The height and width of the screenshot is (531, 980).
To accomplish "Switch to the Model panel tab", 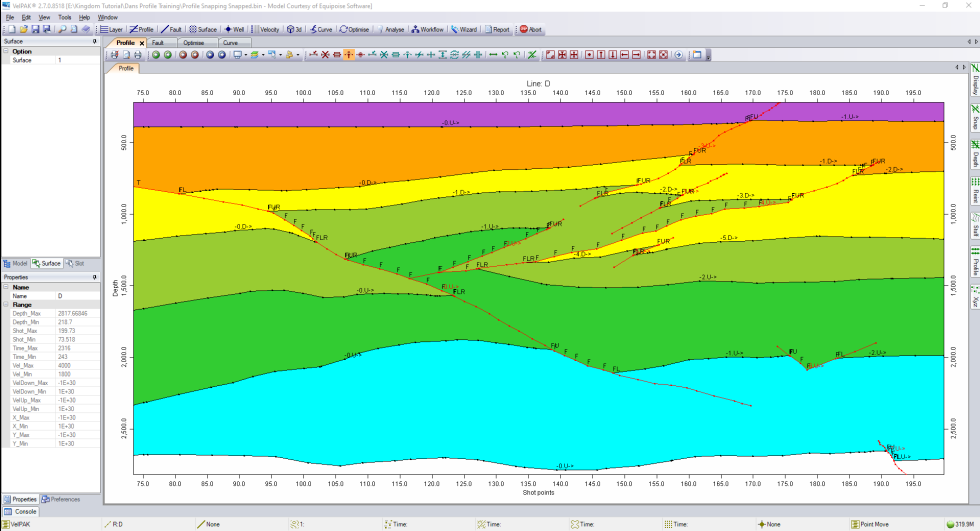I will point(16,264).
